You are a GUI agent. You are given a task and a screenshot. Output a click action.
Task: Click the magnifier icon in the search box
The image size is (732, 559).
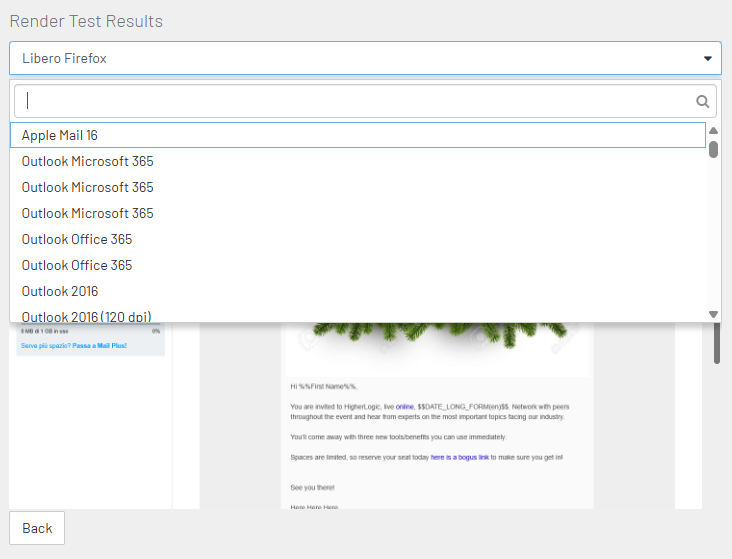pyautogui.click(x=702, y=101)
